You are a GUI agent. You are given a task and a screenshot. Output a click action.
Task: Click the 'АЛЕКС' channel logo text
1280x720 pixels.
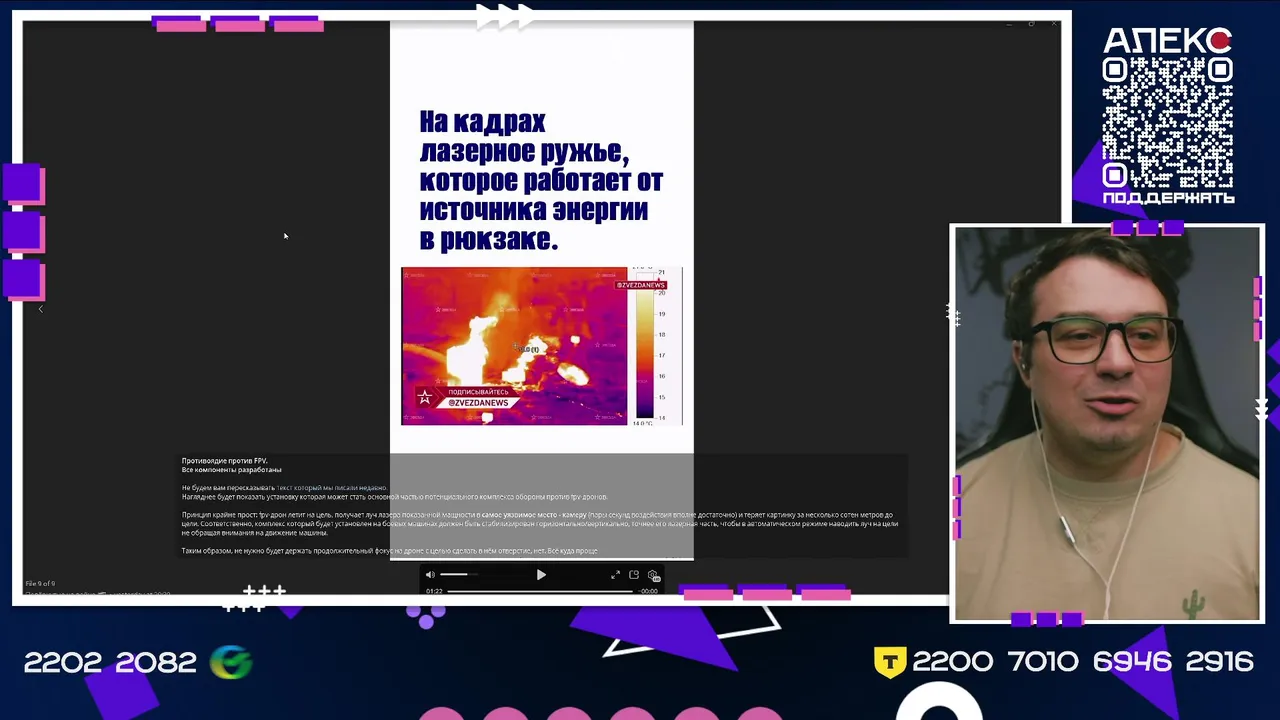pyautogui.click(x=1167, y=40)
